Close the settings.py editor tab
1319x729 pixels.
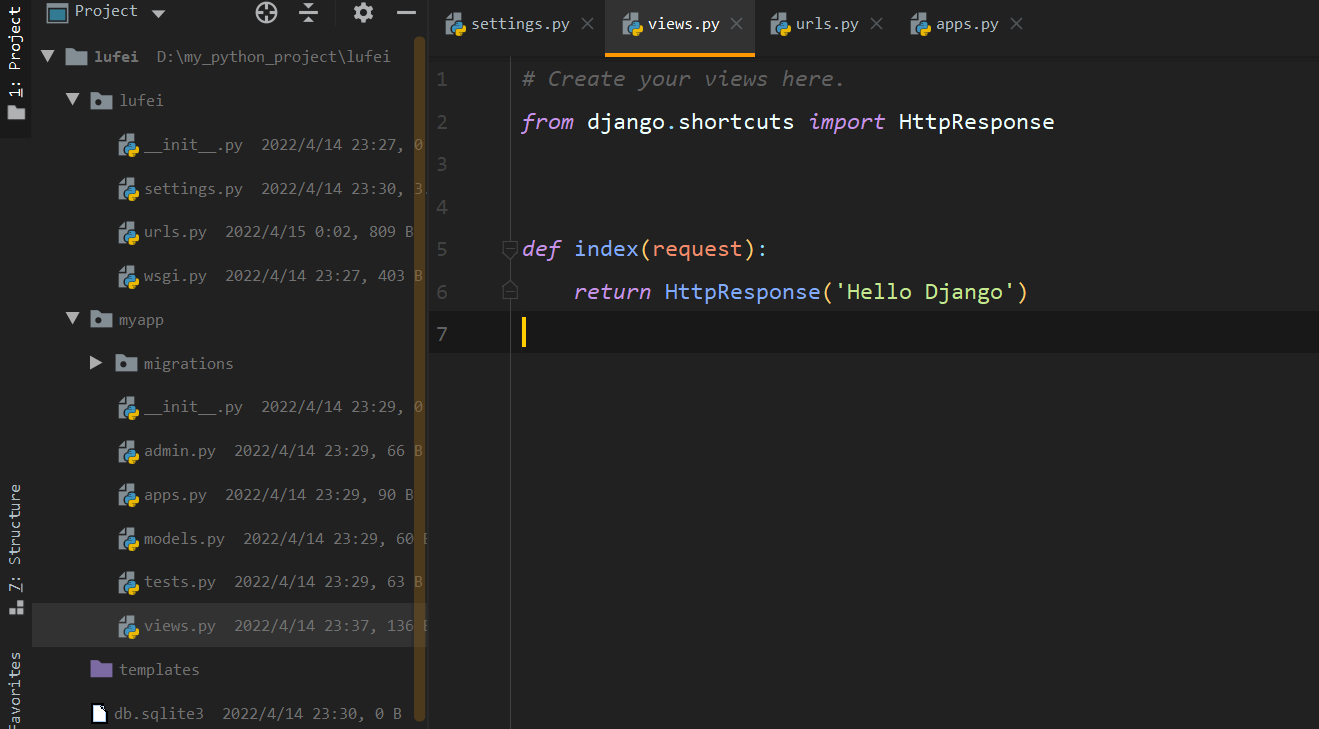pos(587,24)
